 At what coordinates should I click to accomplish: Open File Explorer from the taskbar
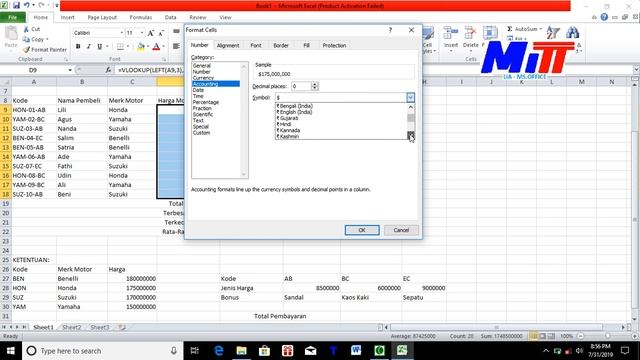(242, 350)
